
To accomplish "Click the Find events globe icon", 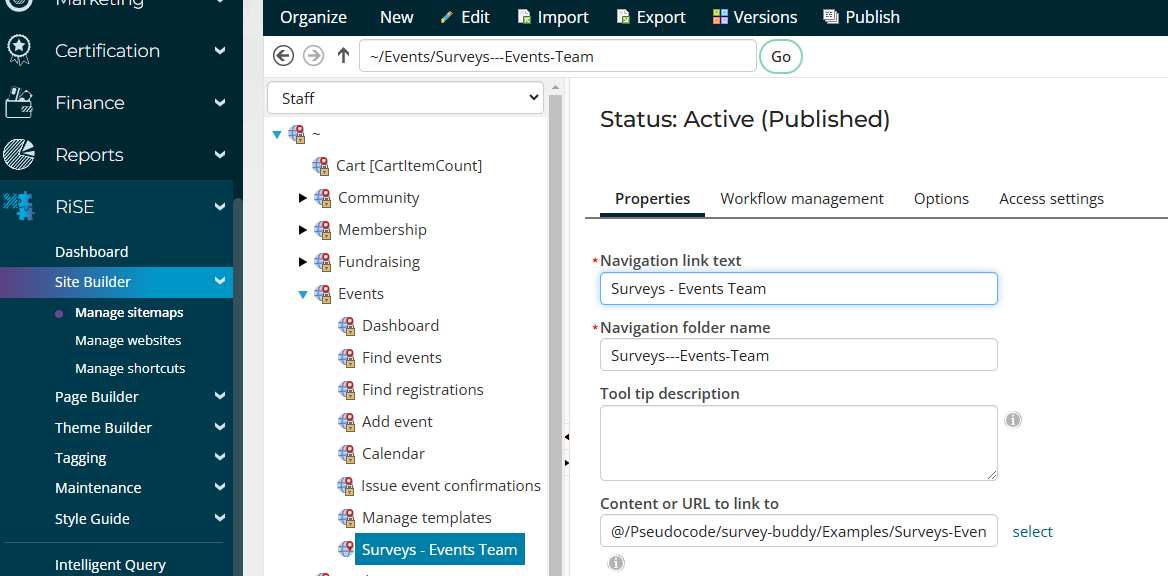I will [346, 358].
